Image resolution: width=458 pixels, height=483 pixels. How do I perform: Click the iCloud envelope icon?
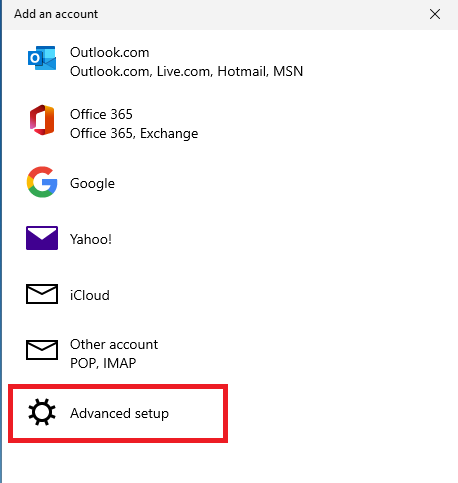pos(42,294)
